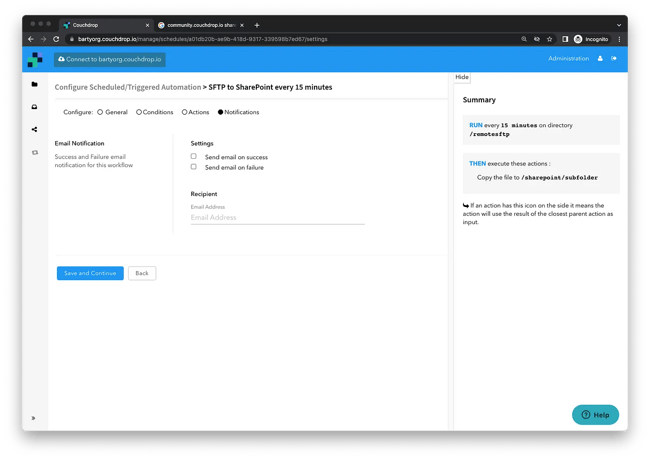Hide the Summary panel
Image resolution: width=650 pixels, height=460 pixels.
(461, 77)
